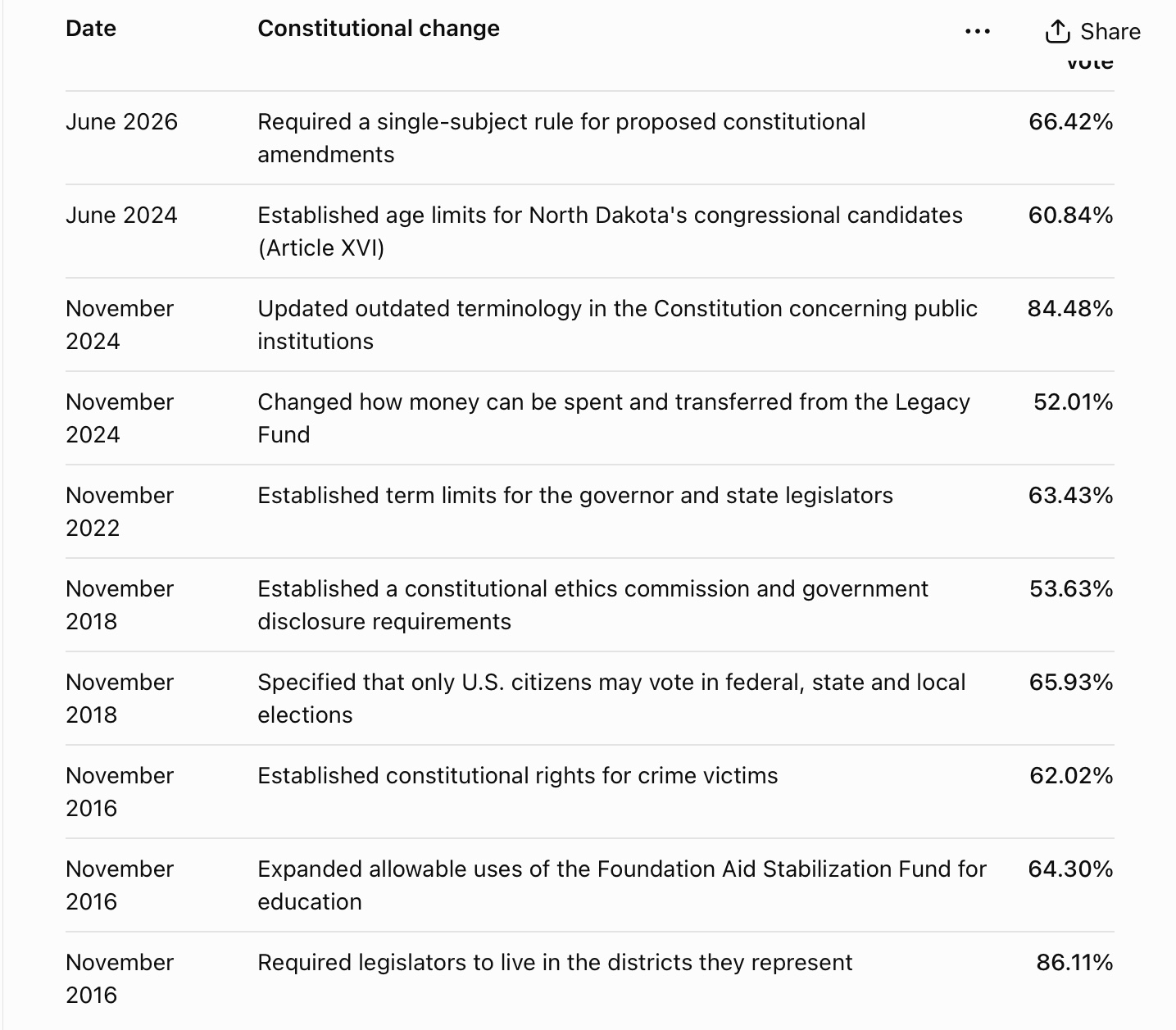Click the 52.01% vote percentage
The width and height of the screenshot is (1176, 1030).
point(1074,402)
